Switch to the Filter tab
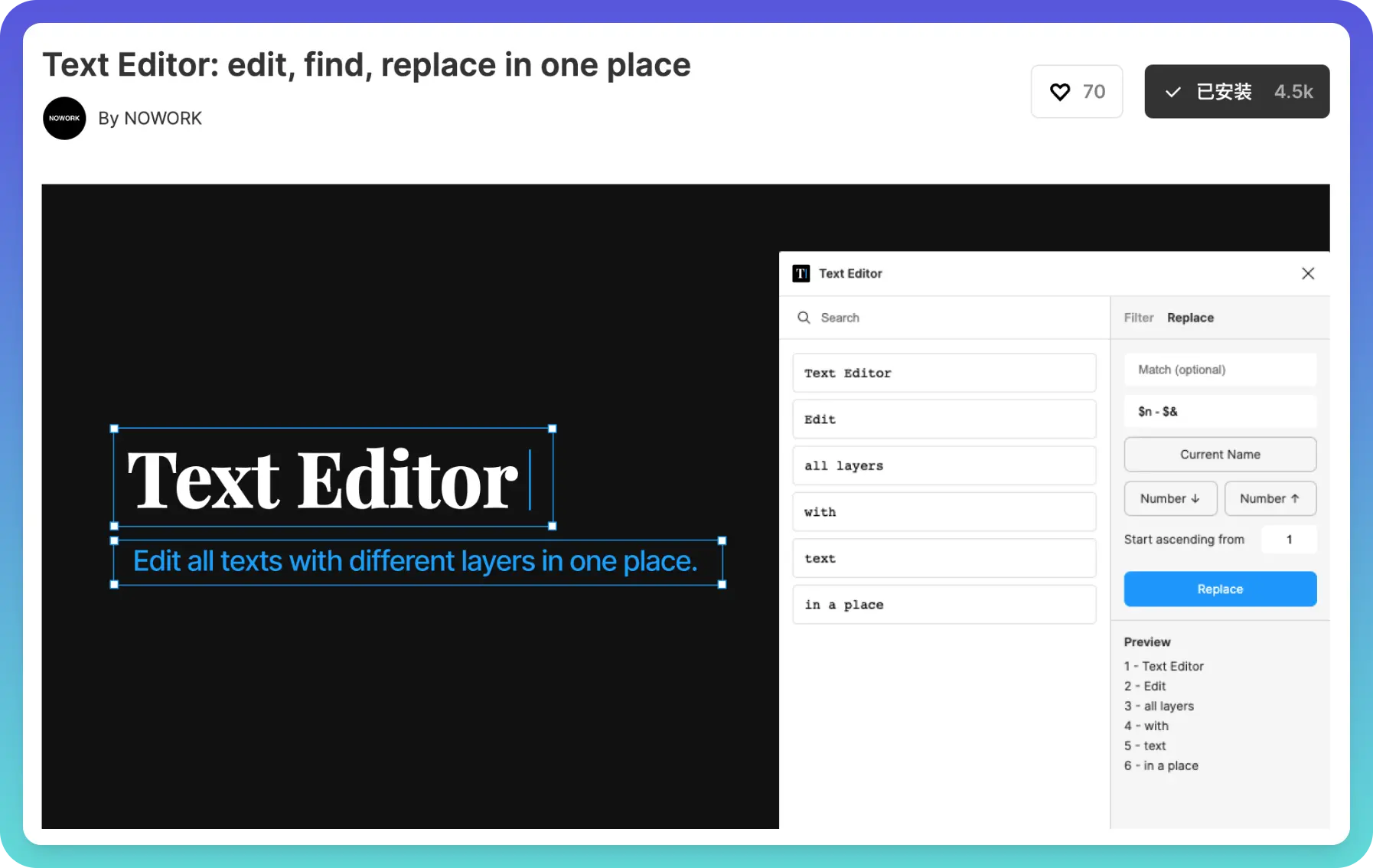Screen dimensions: 1373x868 1138,318
